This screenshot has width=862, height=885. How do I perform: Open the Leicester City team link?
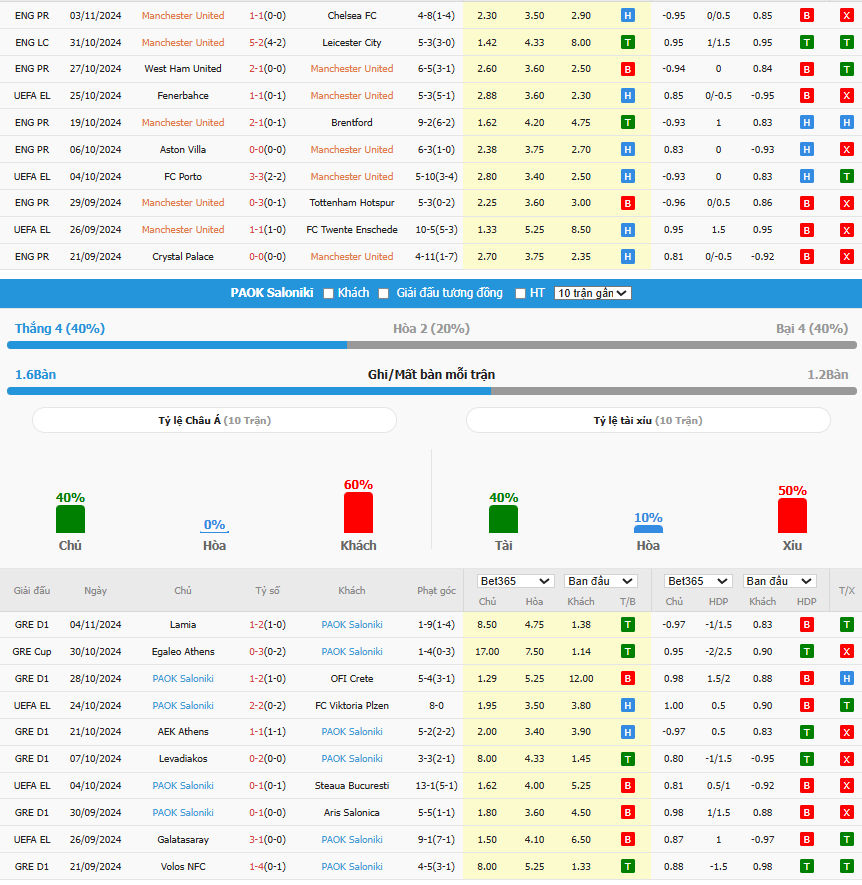(x=352, y=42)
